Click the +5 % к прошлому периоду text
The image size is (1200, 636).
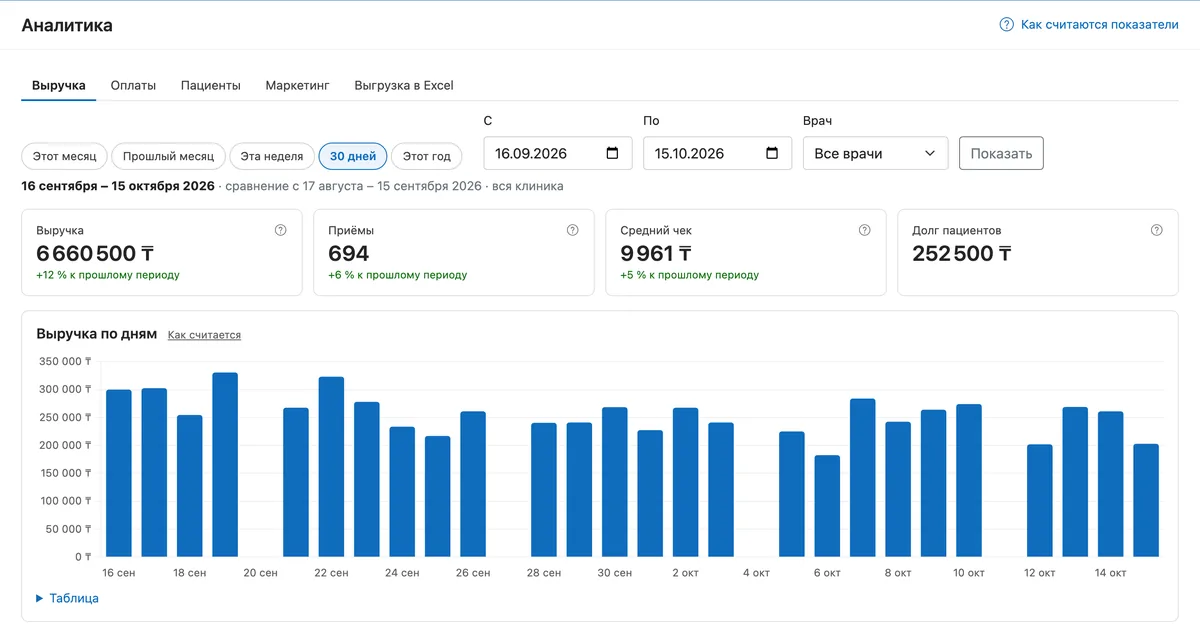689,275
